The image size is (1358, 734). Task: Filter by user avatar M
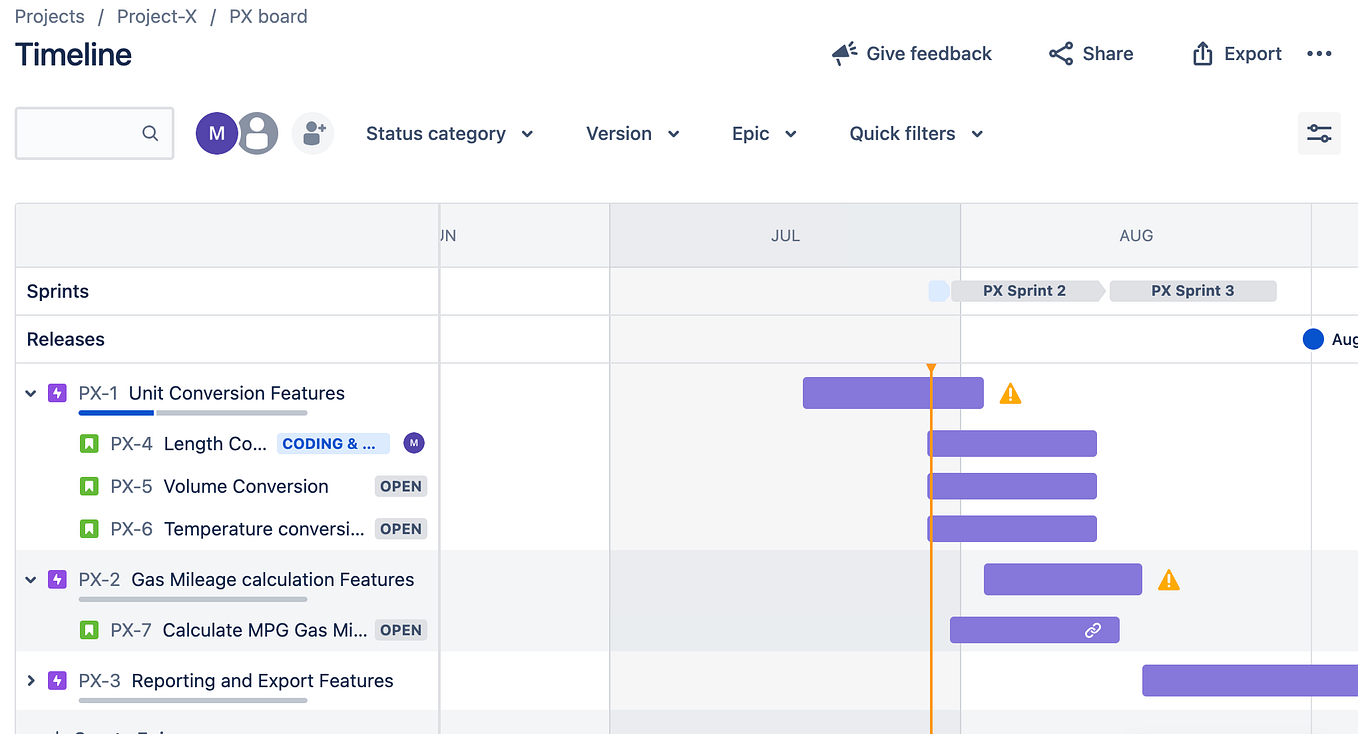point(216,133)
